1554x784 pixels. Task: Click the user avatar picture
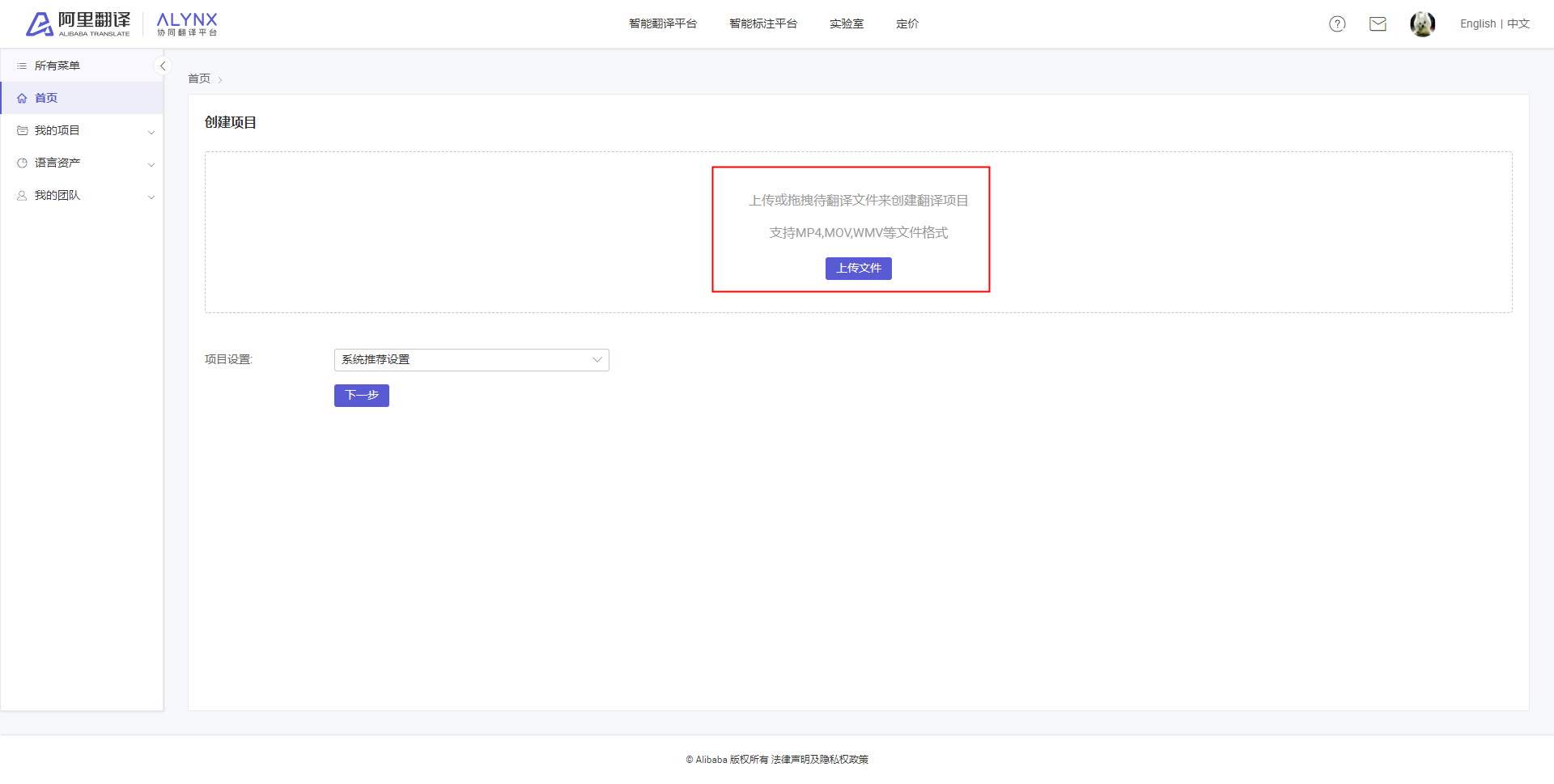(1422, 24)
